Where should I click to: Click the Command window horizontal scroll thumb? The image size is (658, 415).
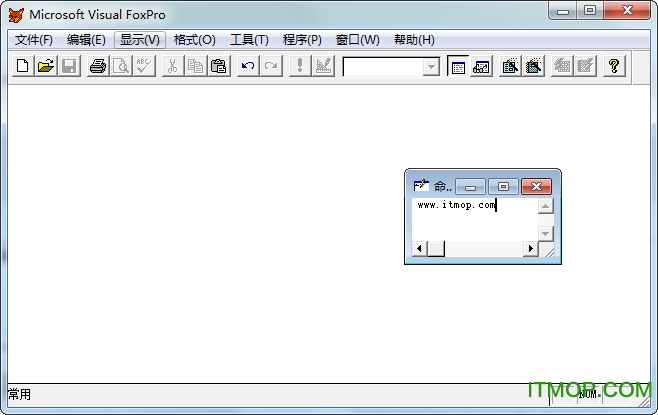tap(436, 249)
